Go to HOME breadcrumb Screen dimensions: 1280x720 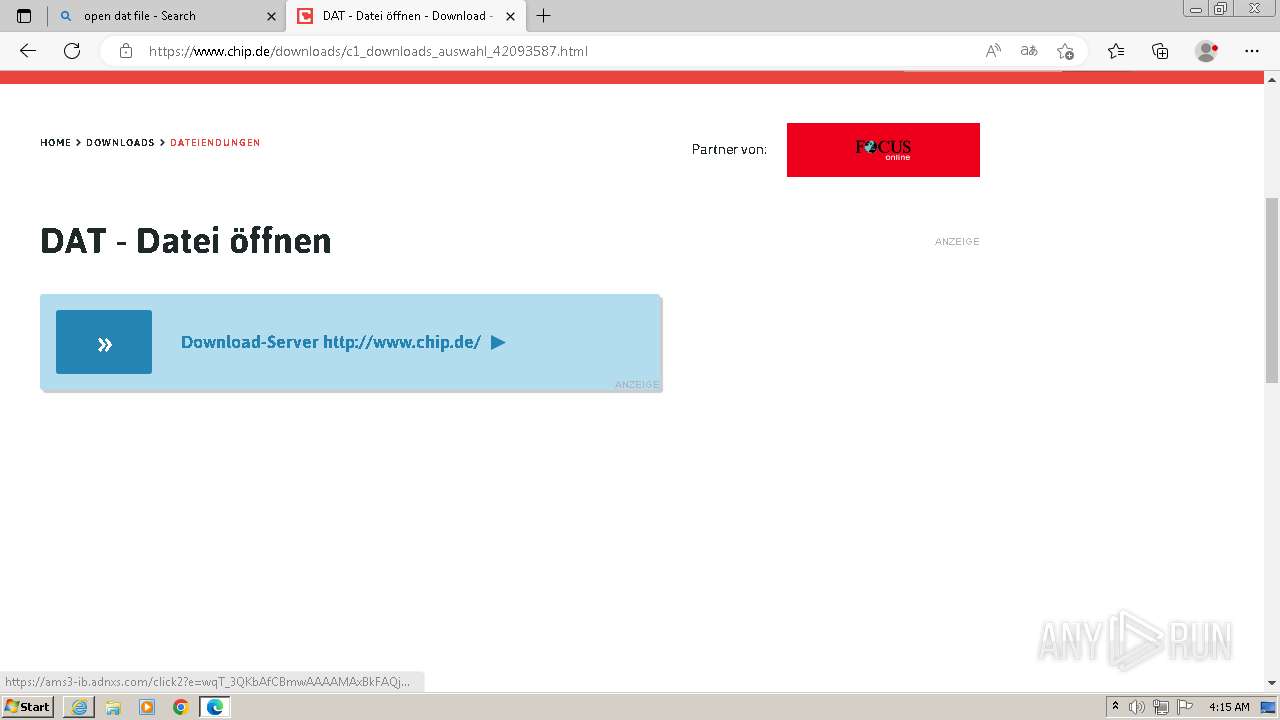[x=55, y=143]
